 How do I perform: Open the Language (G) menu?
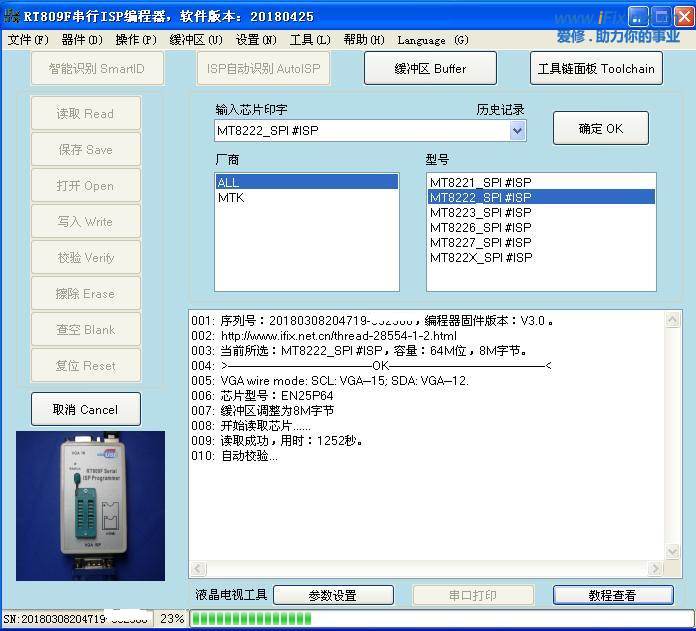coord(433,40)
